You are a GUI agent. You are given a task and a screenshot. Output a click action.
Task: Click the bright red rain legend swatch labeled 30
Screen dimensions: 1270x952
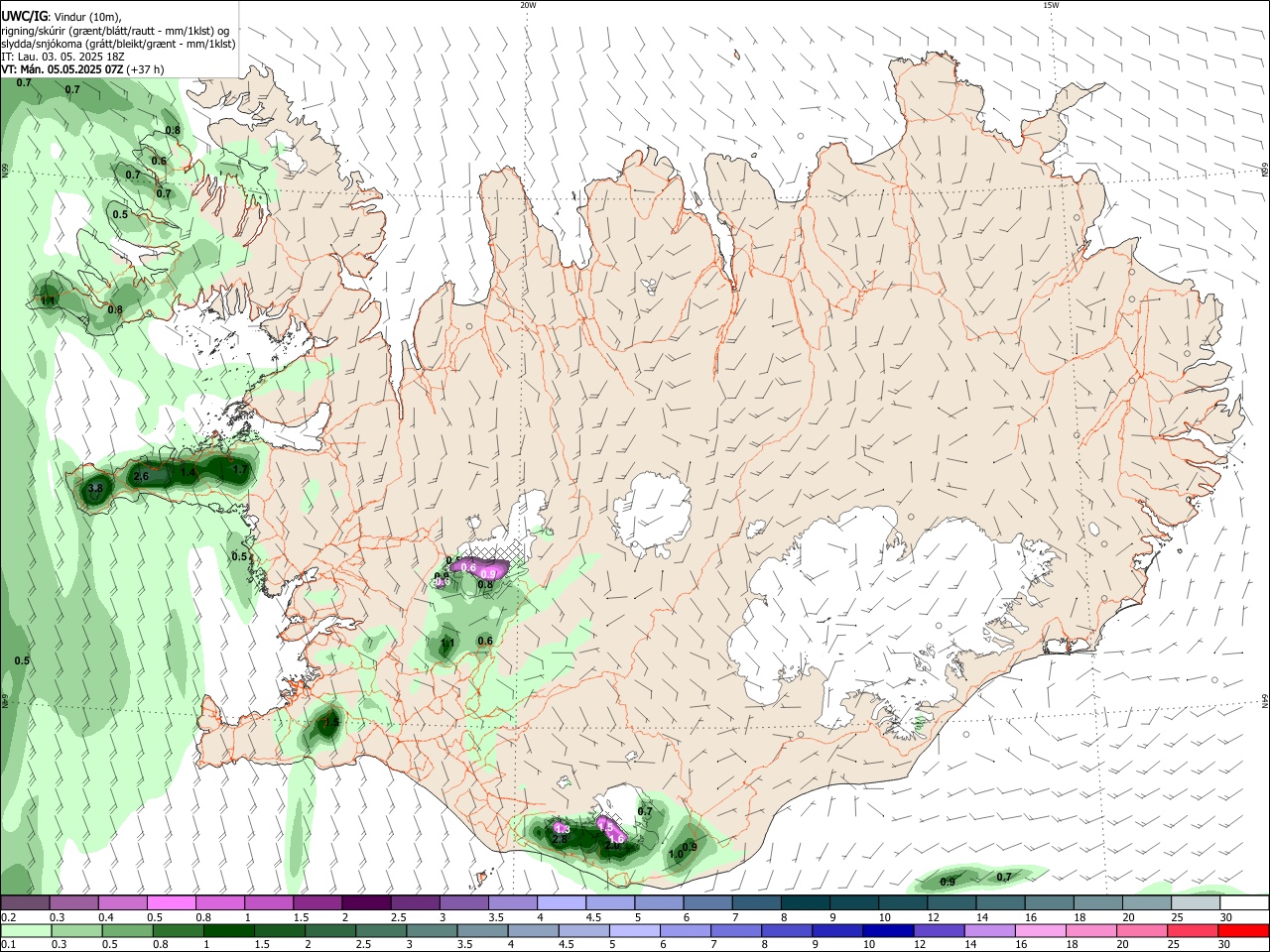1243,931
